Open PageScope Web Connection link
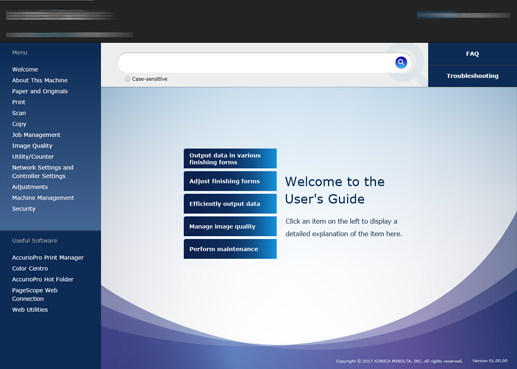The height and width of the screenshot is (369, 517). pyautogui.click(x=35, y=295)
